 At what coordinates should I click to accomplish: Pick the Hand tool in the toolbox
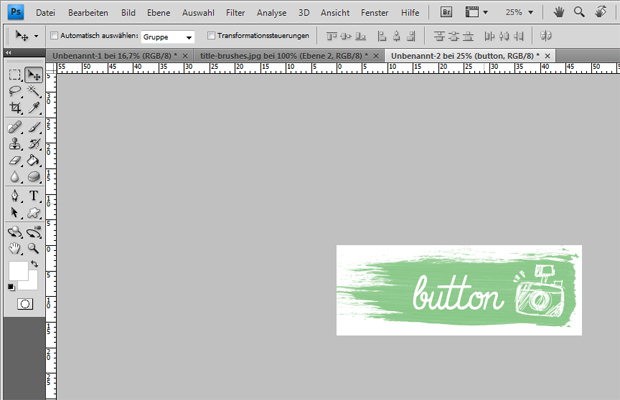15,247
